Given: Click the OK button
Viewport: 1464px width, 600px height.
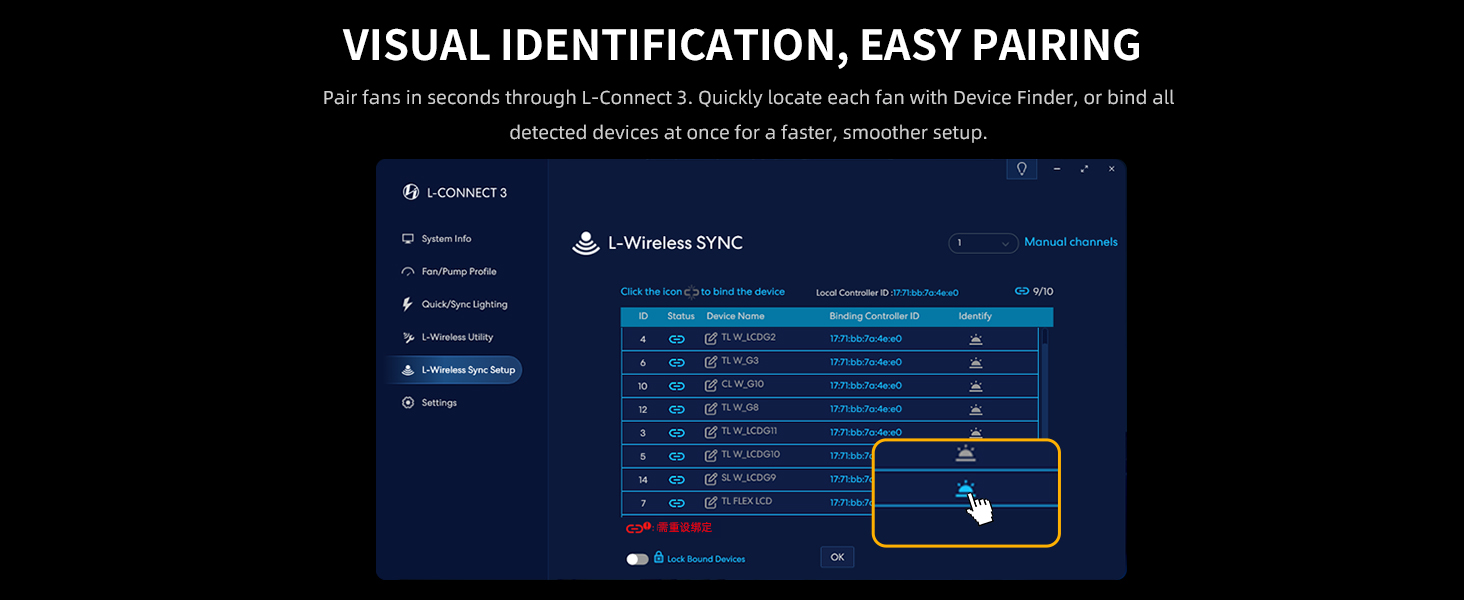Looking at the screenshot, I should click(x=838, y=557).
